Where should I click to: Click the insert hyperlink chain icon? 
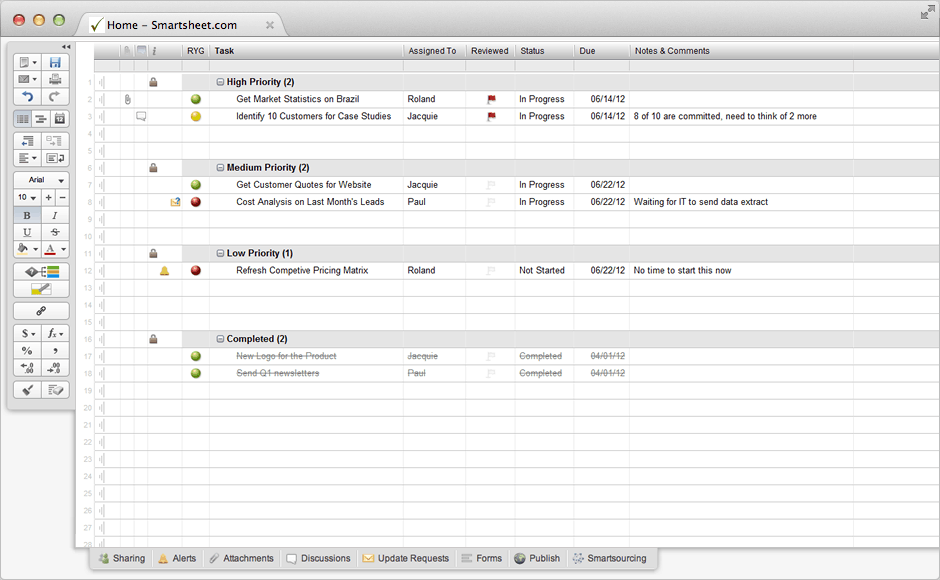click(41, 311)
